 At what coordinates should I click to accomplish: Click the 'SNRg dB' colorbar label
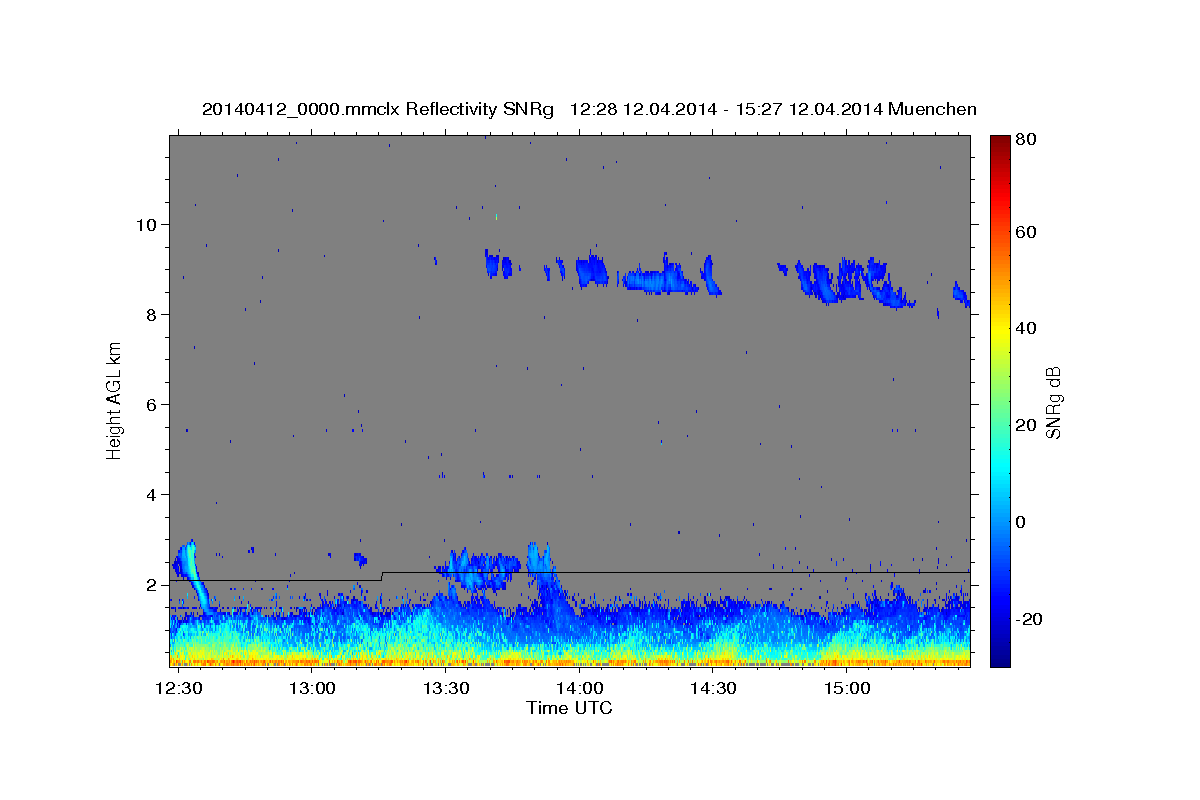pos(1052,402)
